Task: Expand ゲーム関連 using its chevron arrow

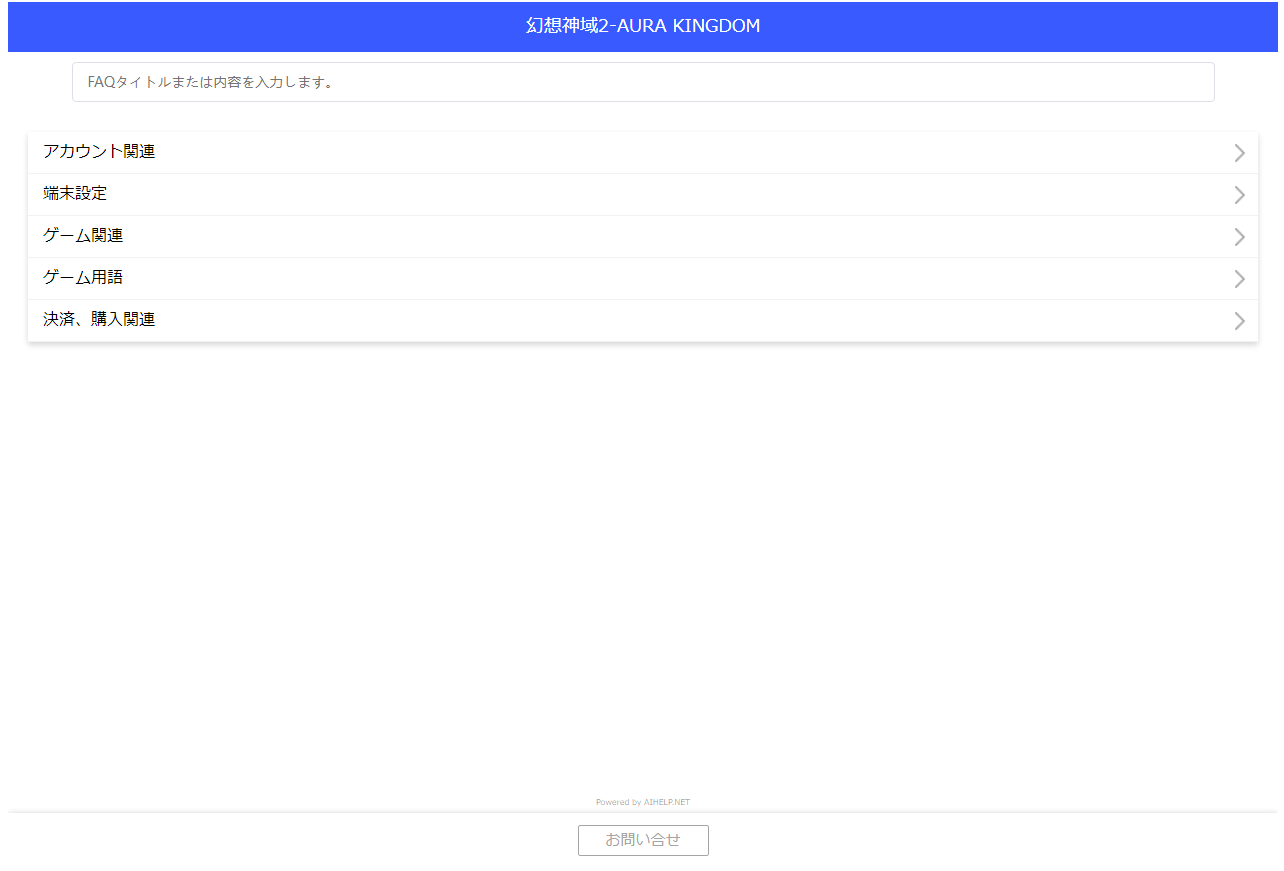Action: (x=1240, y=237)
